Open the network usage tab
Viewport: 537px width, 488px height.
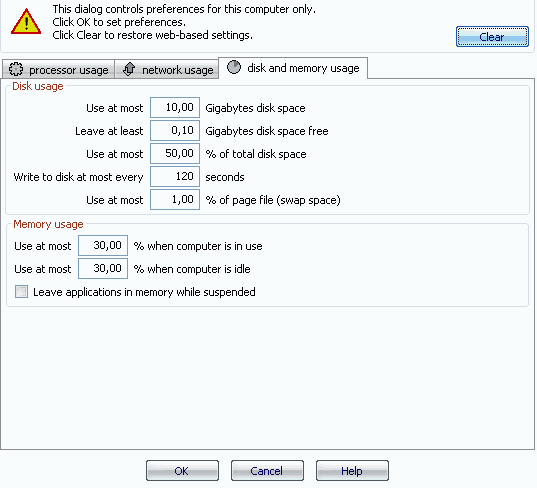[x=167, y=70]
